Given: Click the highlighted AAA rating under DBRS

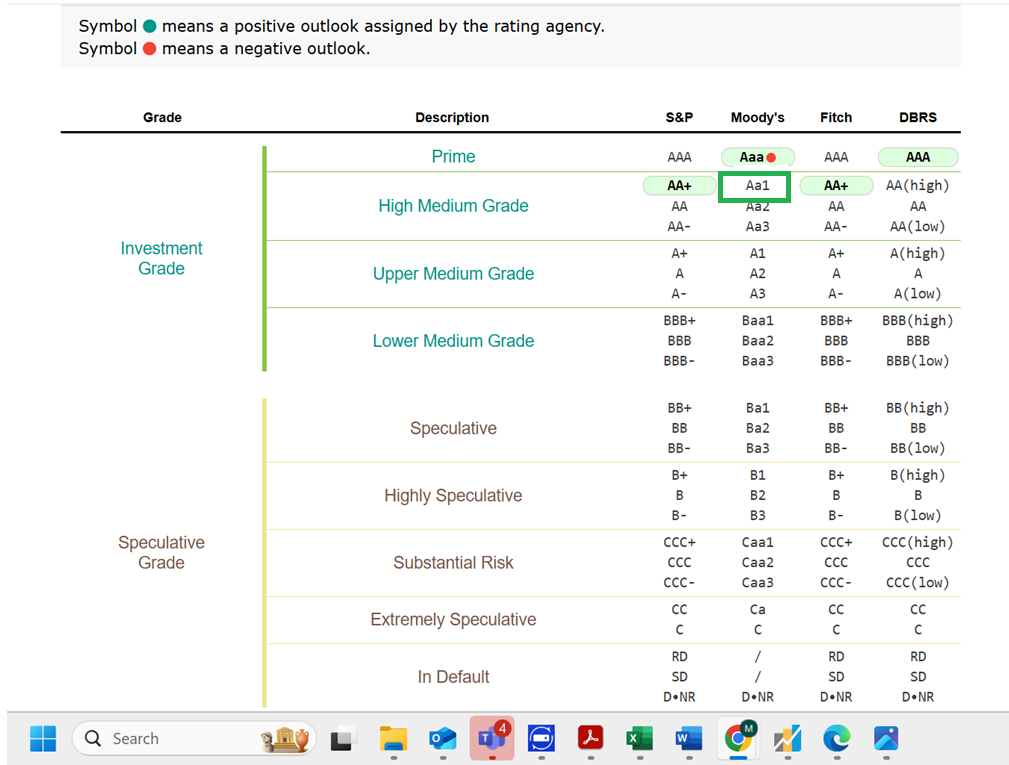Looking at the screenshot, I should pyautogui.click(x=918, y=157).
